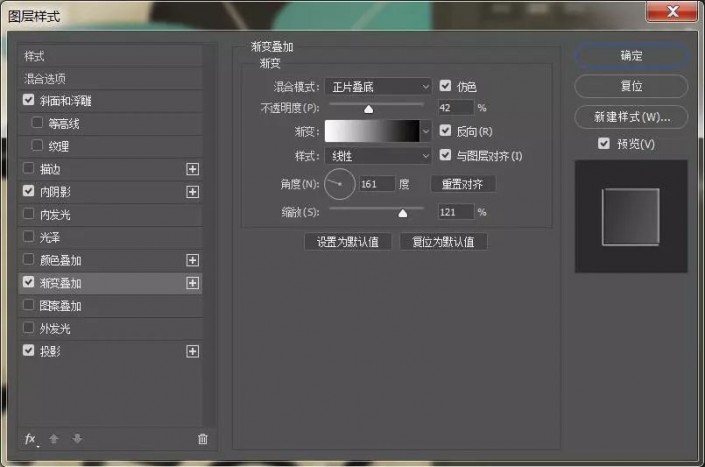Click 新建样式(W)... button
This screenshot has height=467, width=705.
[631, 117]
